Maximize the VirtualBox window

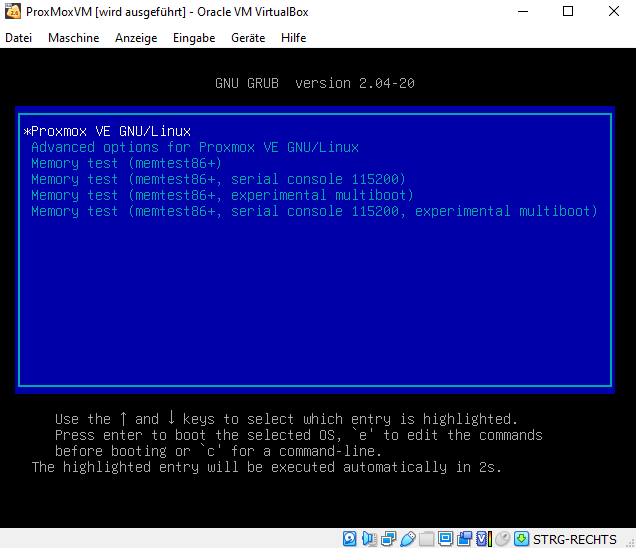point(568,11)
